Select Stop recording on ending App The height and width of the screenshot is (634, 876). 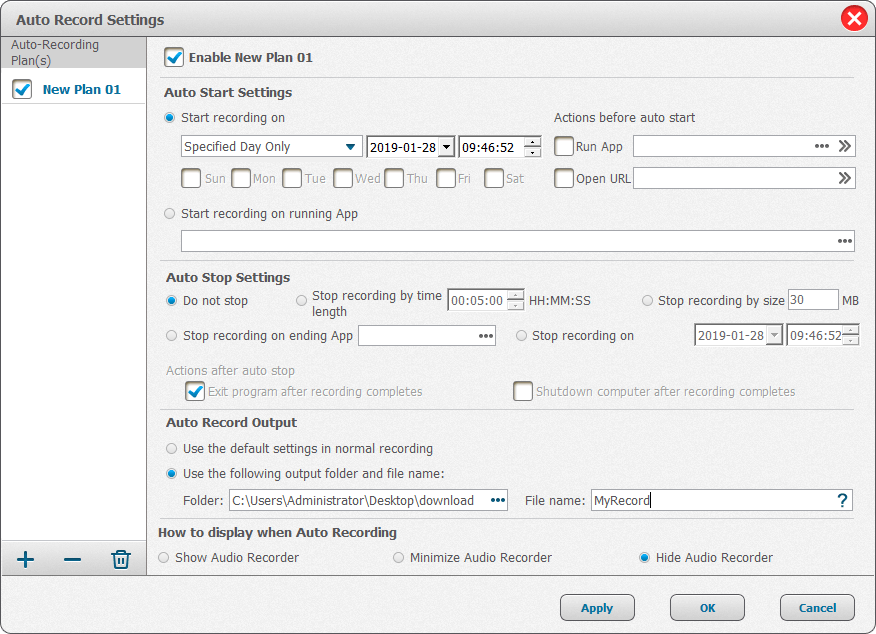(172, 335)
